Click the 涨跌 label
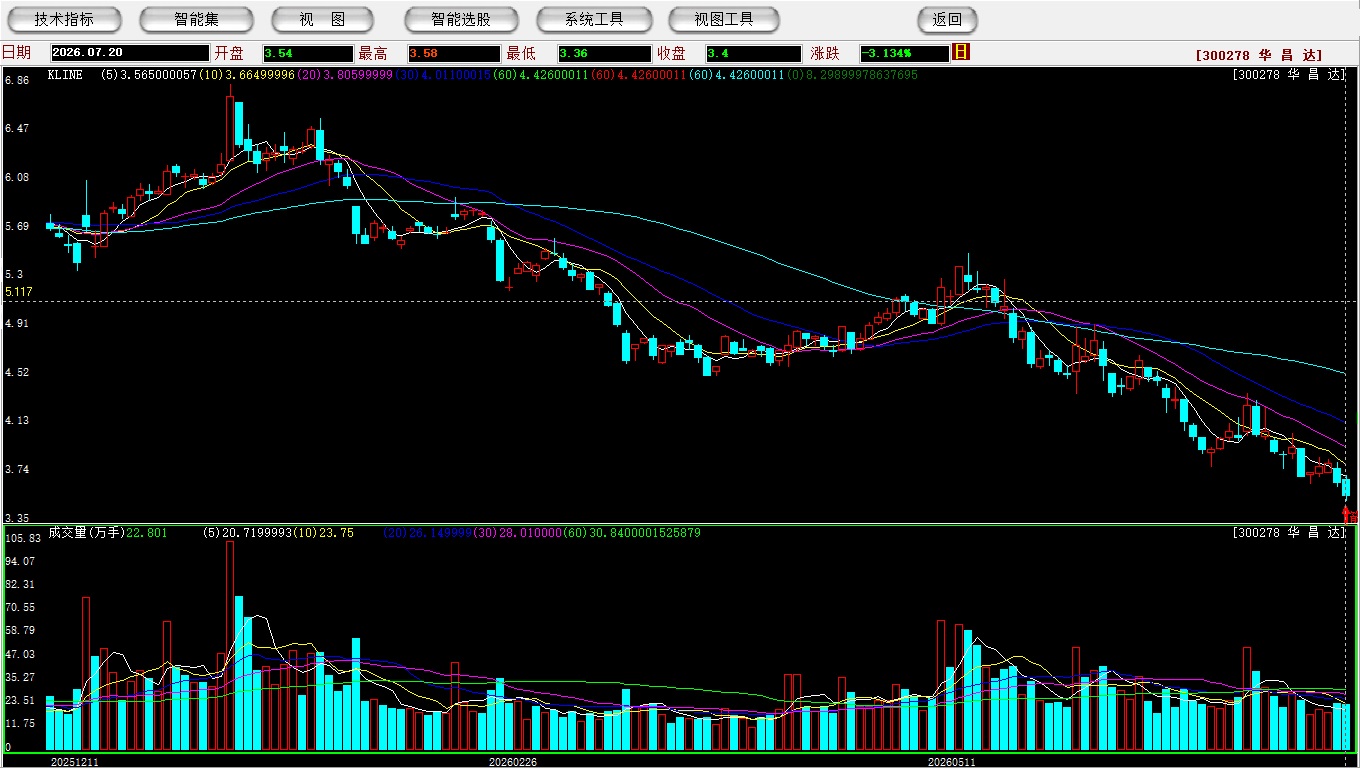The image size is (1360, 768). click(826, 53)
